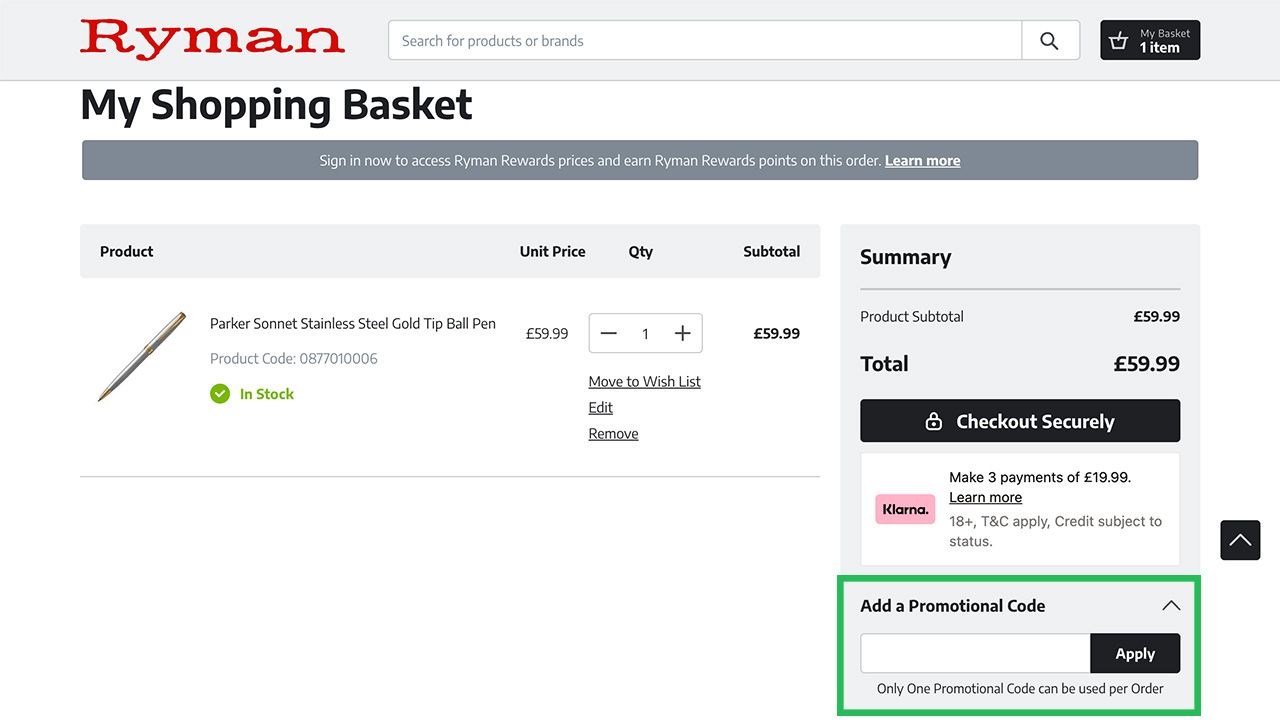This screenshot has width=1280, height=720.
Task: Click the Product column header
Action: (126, 251)
